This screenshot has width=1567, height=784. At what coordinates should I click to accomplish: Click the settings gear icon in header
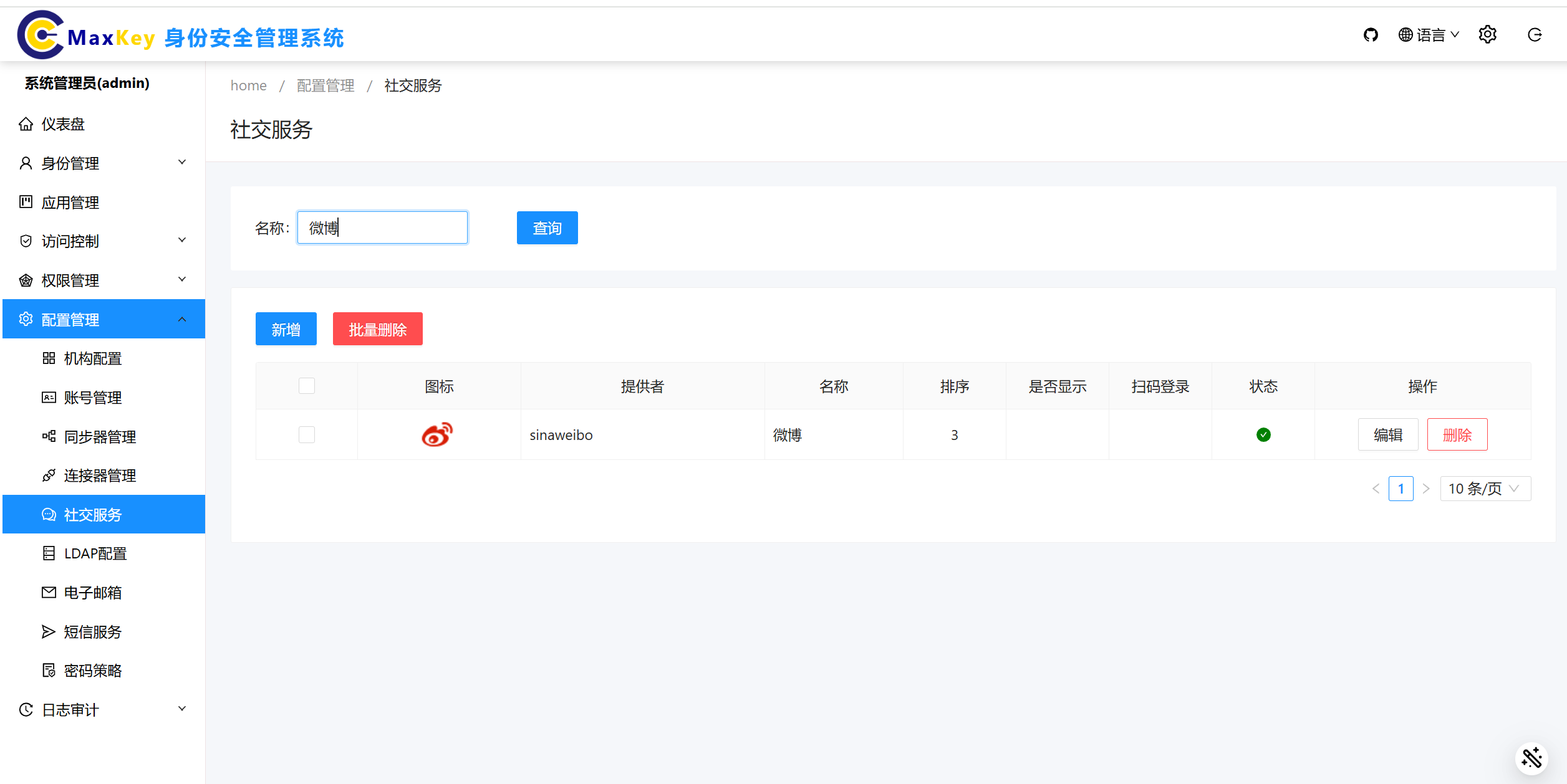[x=1487, y=35]
